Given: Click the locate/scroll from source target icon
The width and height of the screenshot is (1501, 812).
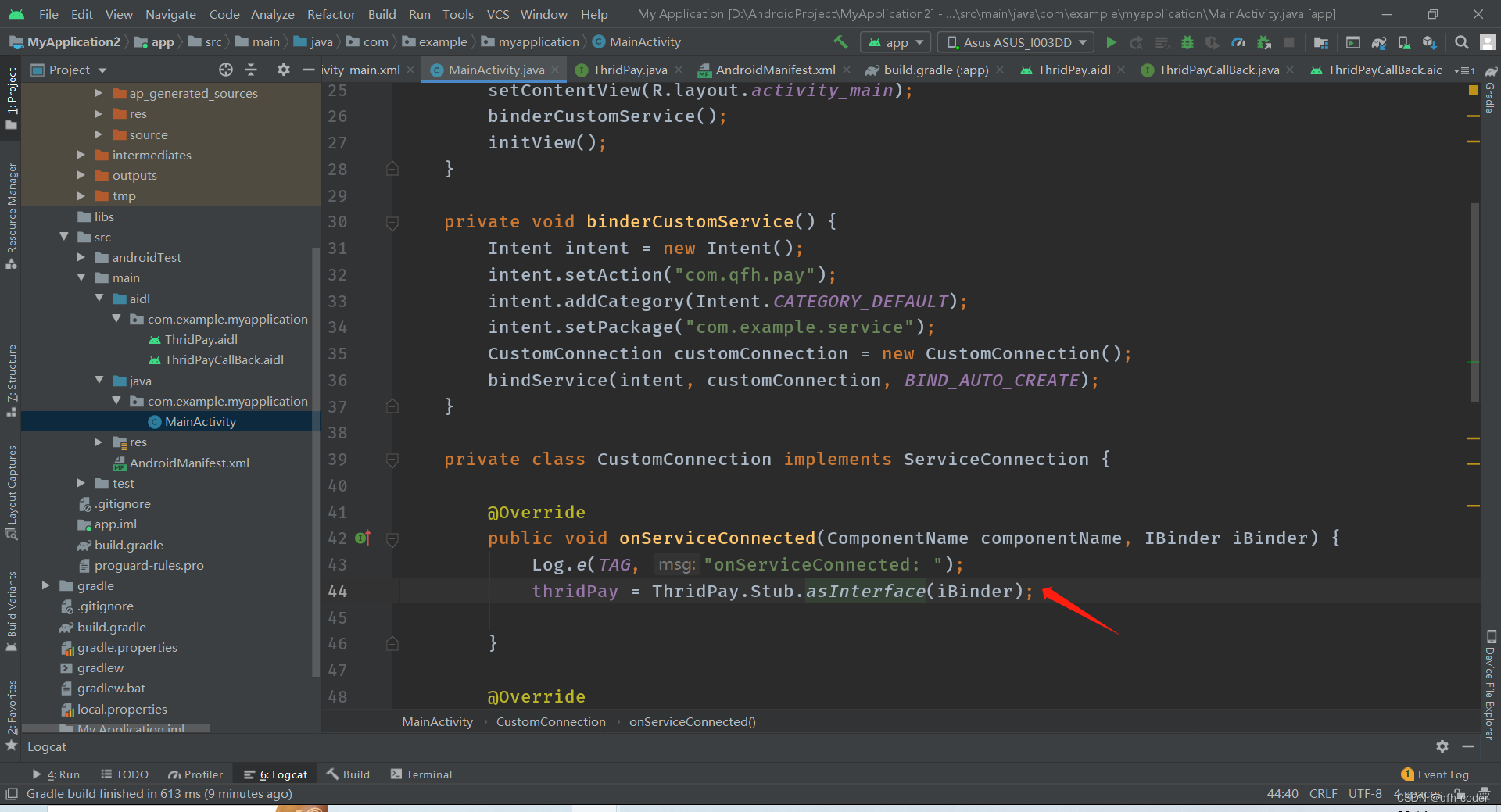Looking at the screenshot, I should tap(226, 70).
